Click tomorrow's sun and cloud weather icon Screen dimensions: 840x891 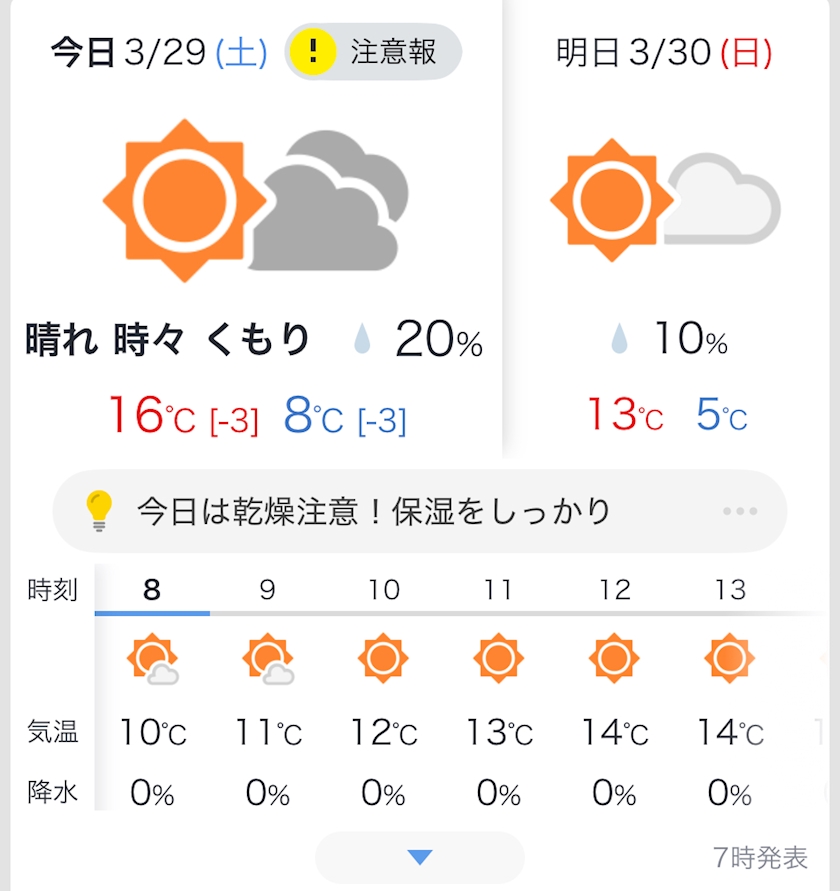point(665,200)
